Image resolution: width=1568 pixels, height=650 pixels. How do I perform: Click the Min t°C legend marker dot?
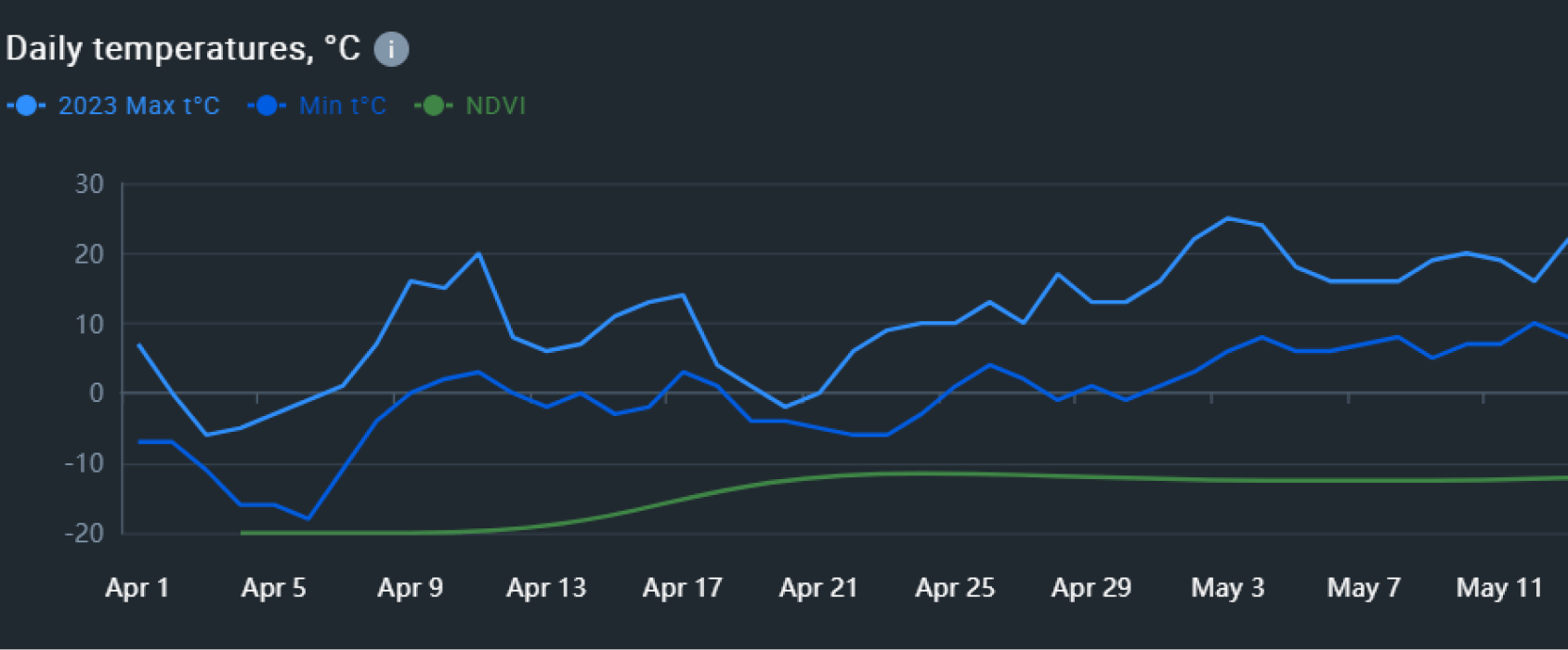tap(267, 106)
